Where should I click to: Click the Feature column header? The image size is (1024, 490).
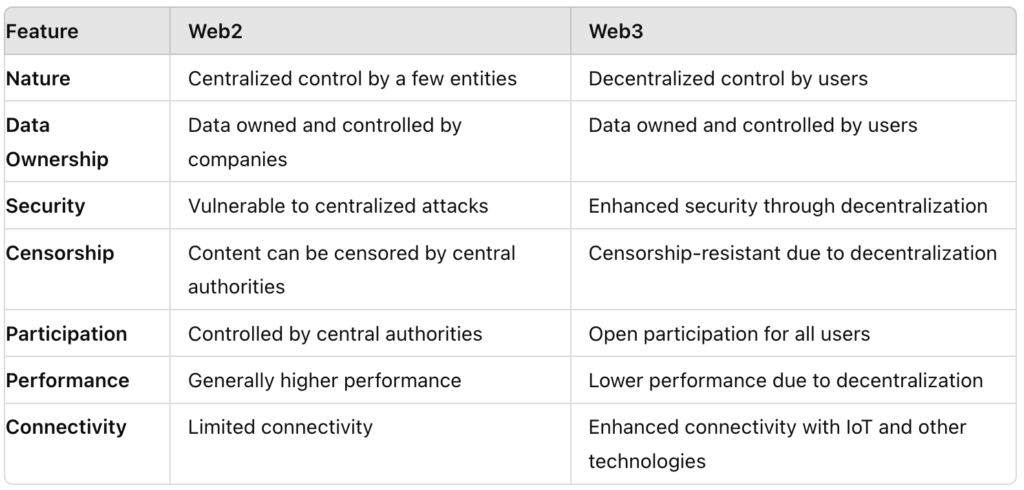coord(41,31)
